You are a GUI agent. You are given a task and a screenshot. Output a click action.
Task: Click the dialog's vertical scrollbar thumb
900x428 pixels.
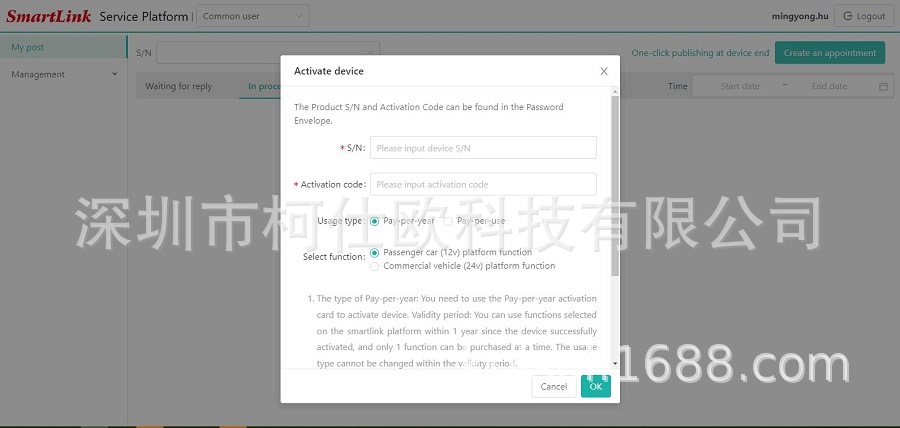click(615, 186)
